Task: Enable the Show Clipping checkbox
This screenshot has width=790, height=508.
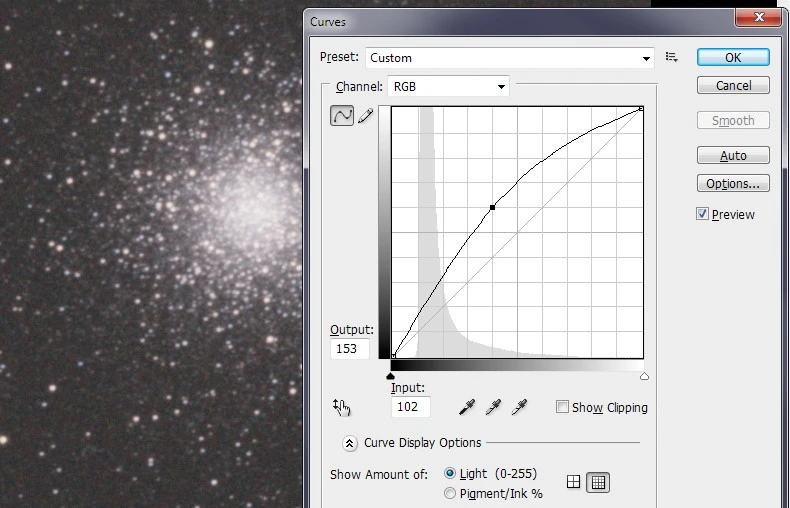Action: click(x=562, y=407)
